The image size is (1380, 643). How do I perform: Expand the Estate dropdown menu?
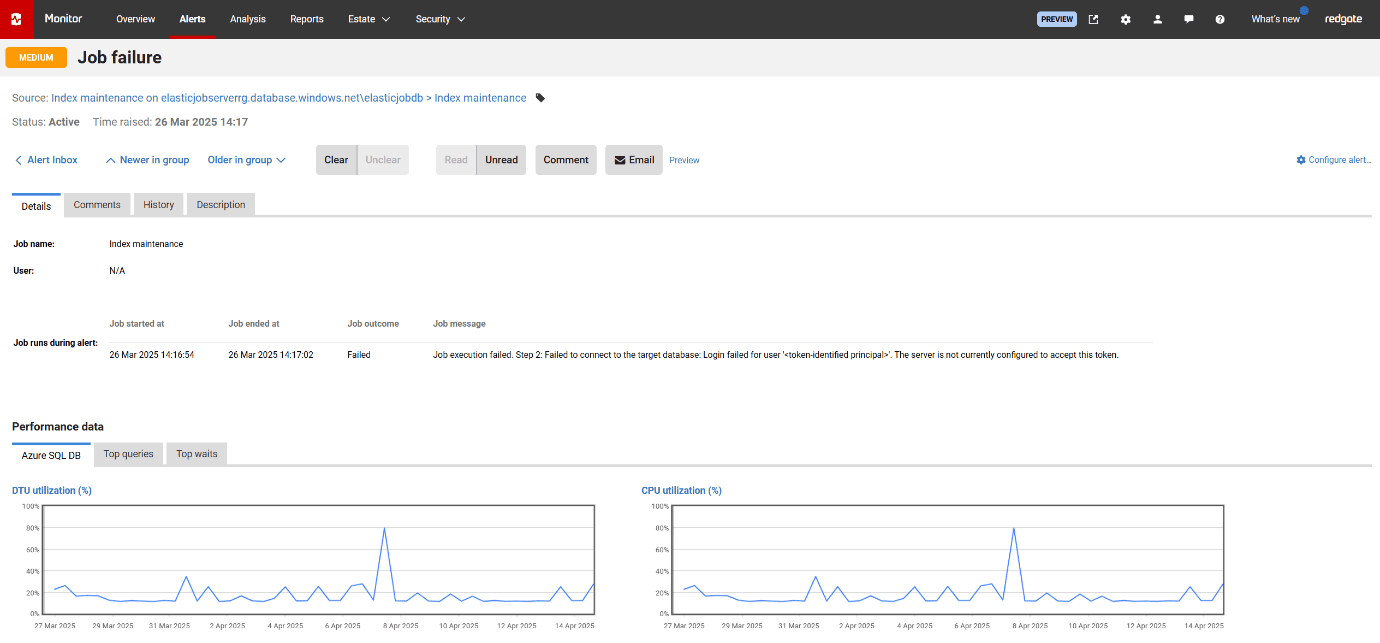pos(369,19)
